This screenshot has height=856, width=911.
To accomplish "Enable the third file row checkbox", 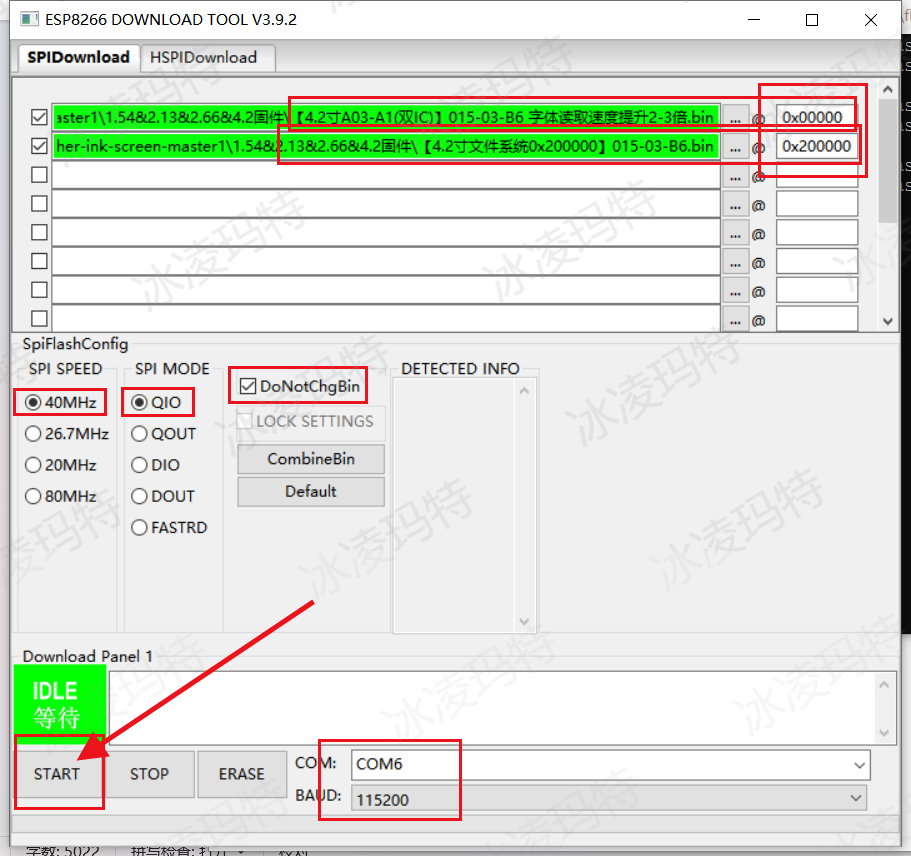I will (x=39, y=175).
